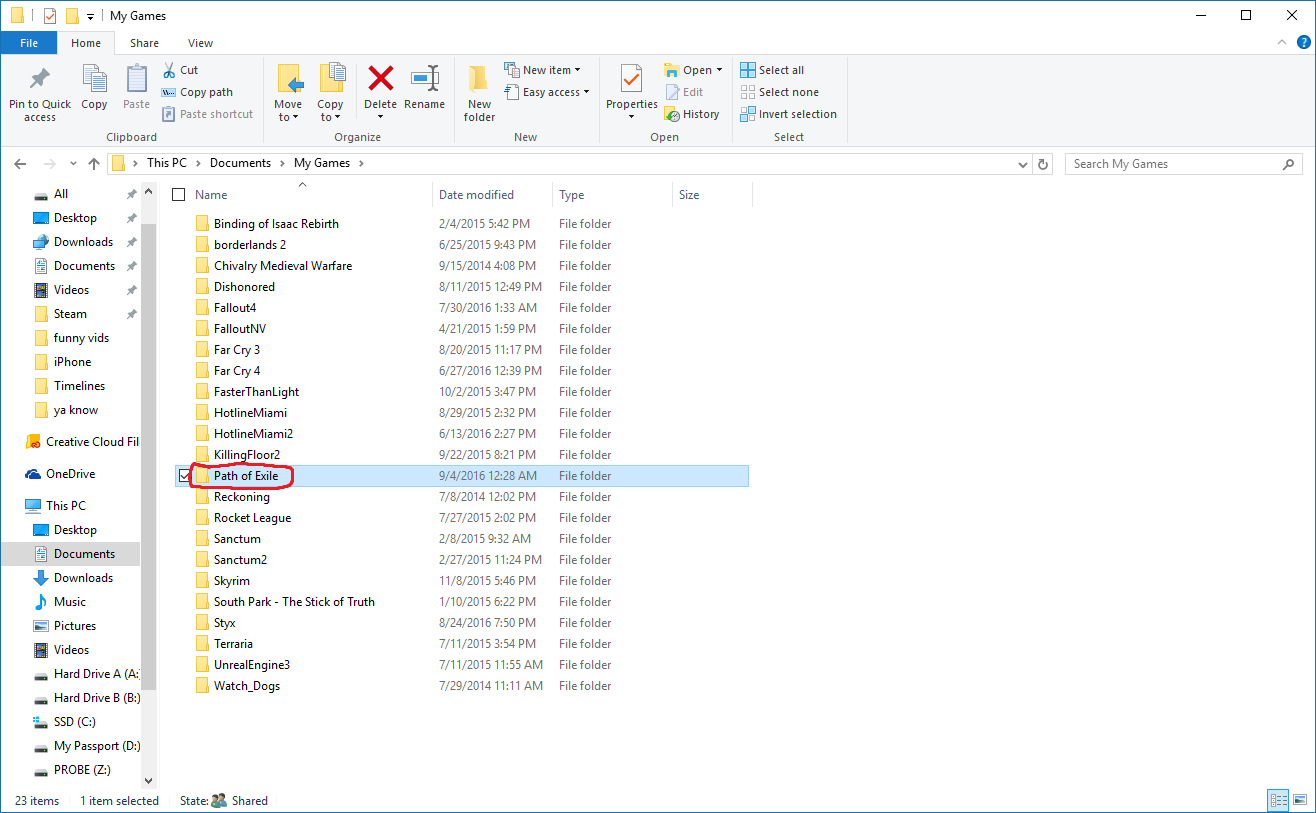
Task: Click Select all in the ribbon
Action: (x=772, y=70)
